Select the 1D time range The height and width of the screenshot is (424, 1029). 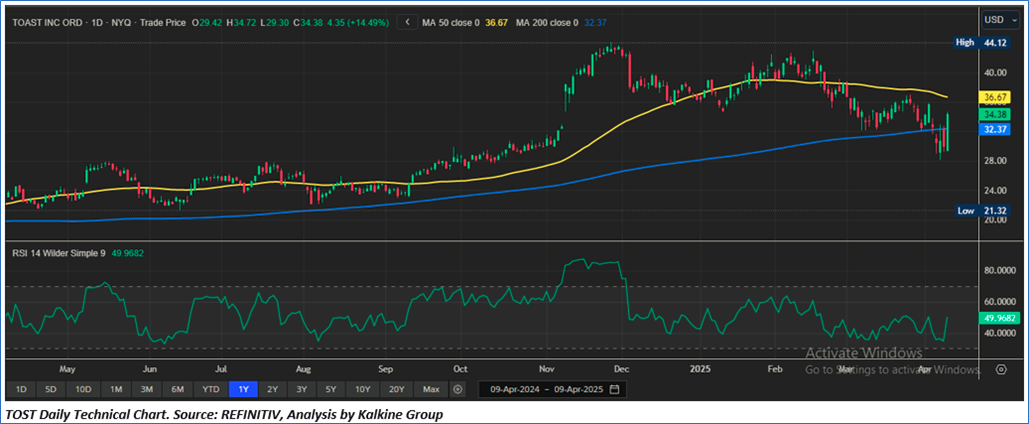click(21, 390)
